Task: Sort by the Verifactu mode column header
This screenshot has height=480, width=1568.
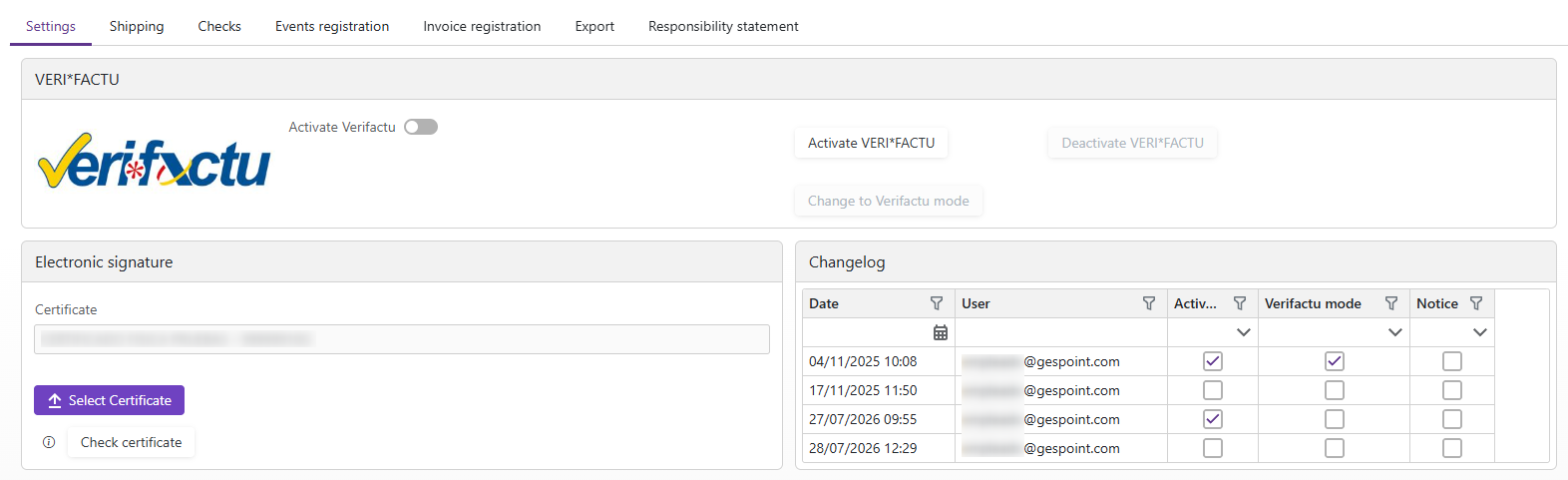Action: coord(1313,303)
